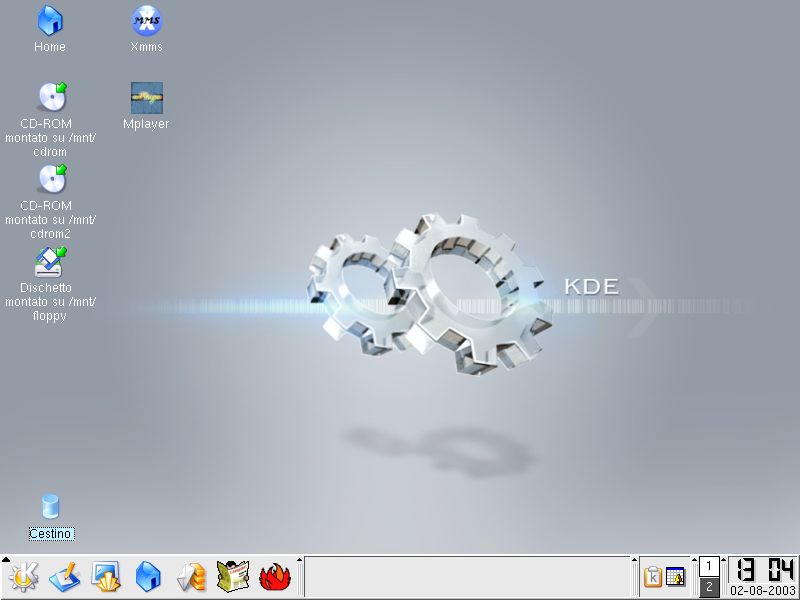
Task: Open the KDE K menu
Action: click(23, 577)
